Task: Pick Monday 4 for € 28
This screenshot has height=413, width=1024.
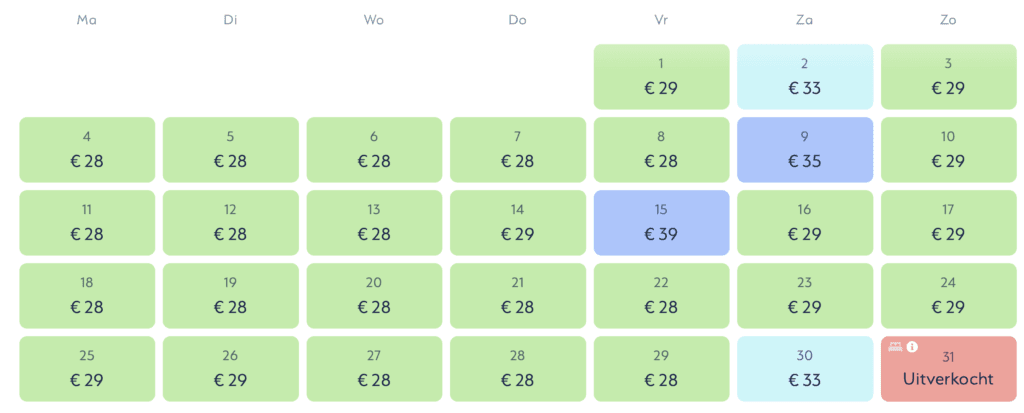Action: (x=87, y=150)
